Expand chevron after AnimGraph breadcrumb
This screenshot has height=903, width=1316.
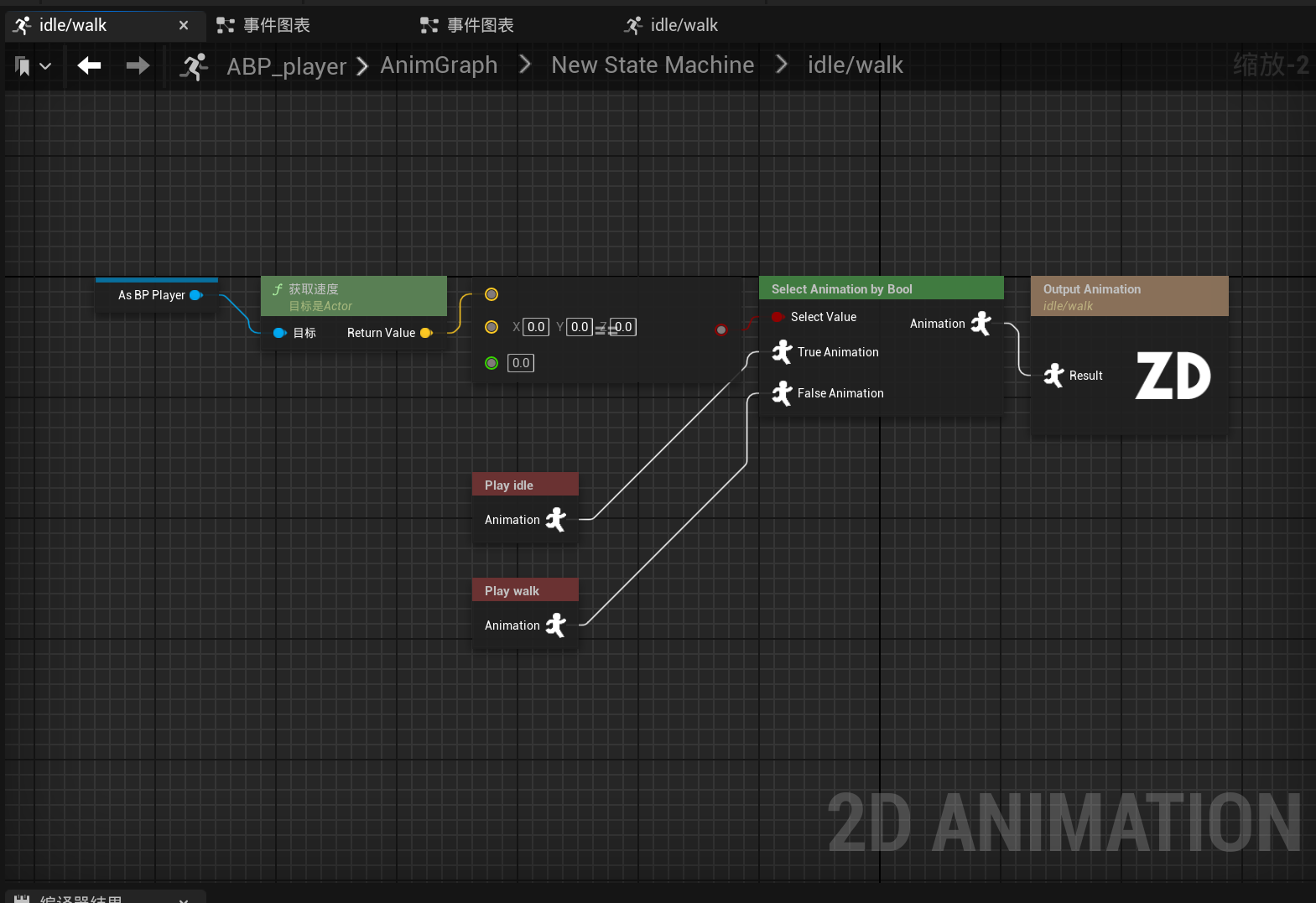click(x=525, y=65)
